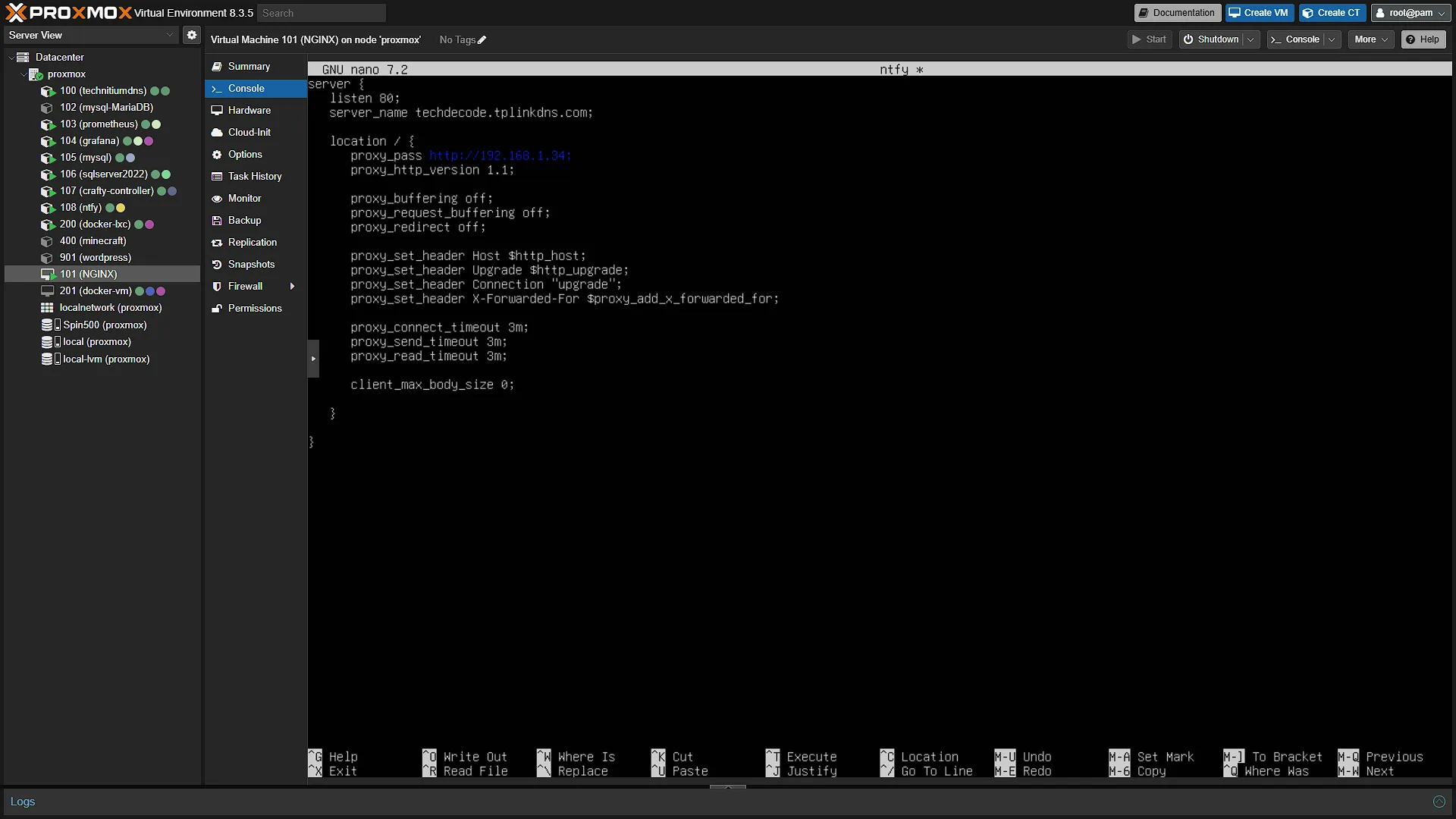This screenshot has width=1456, height=819.
Task: Click the Create VM button
Action: pyautogui.click(x=1259, y=13)
